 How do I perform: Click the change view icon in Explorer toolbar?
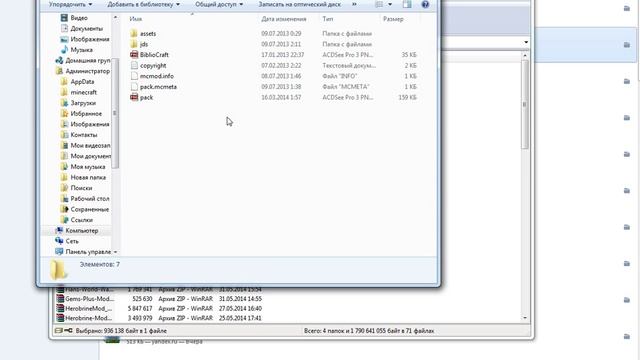[379, 4]
